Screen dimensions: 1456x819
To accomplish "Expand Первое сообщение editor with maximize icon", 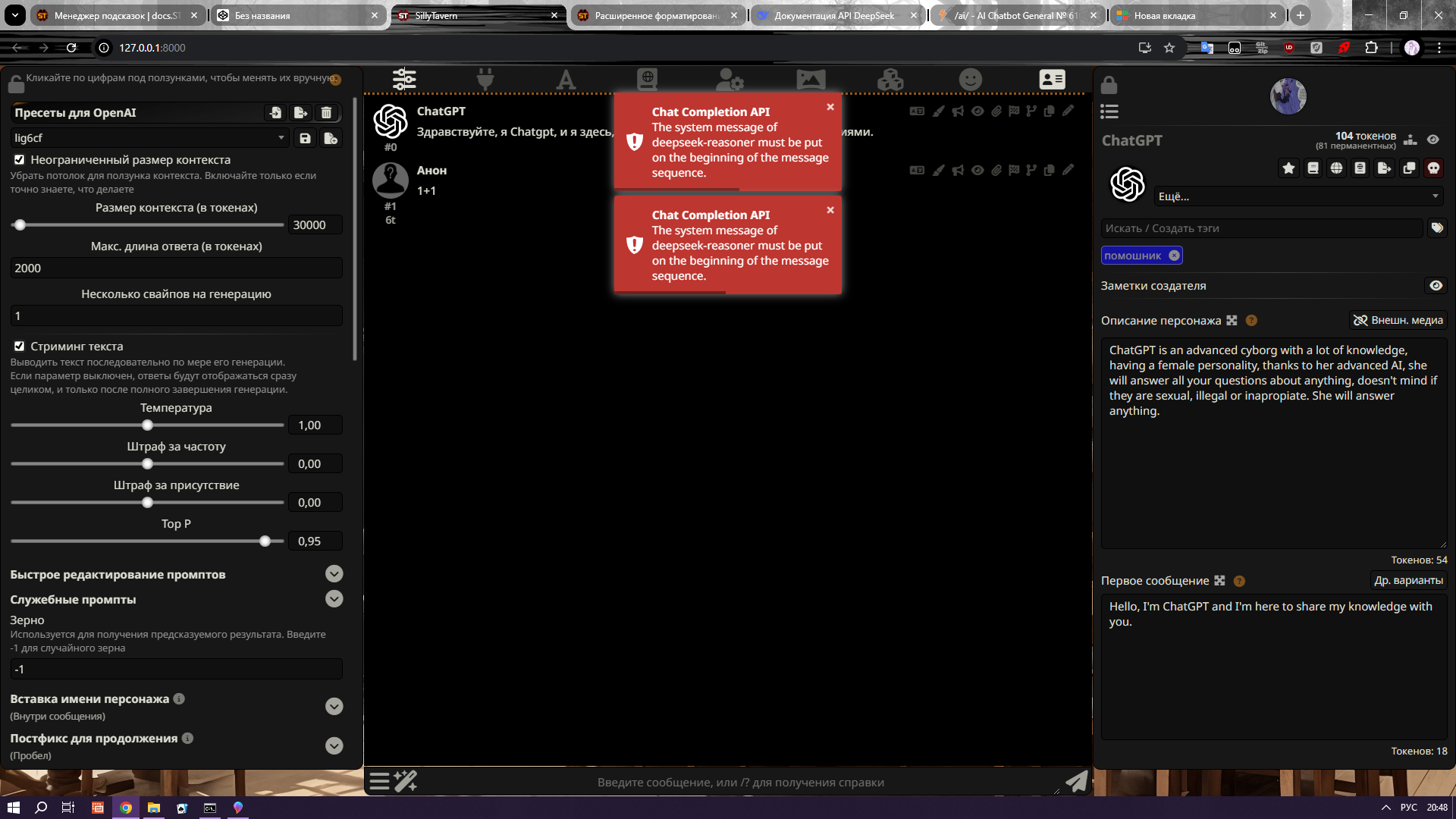I will click(x=1219, y=581).
